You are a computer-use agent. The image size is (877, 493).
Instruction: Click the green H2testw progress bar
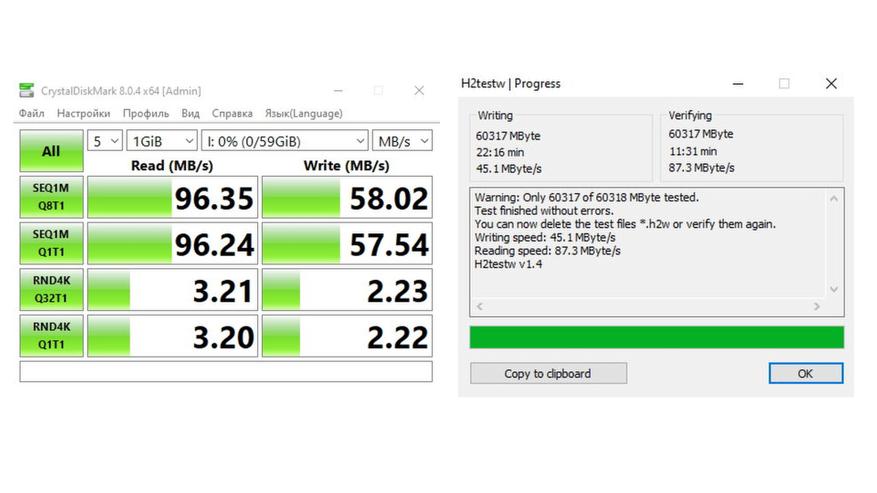pos(657,337)
